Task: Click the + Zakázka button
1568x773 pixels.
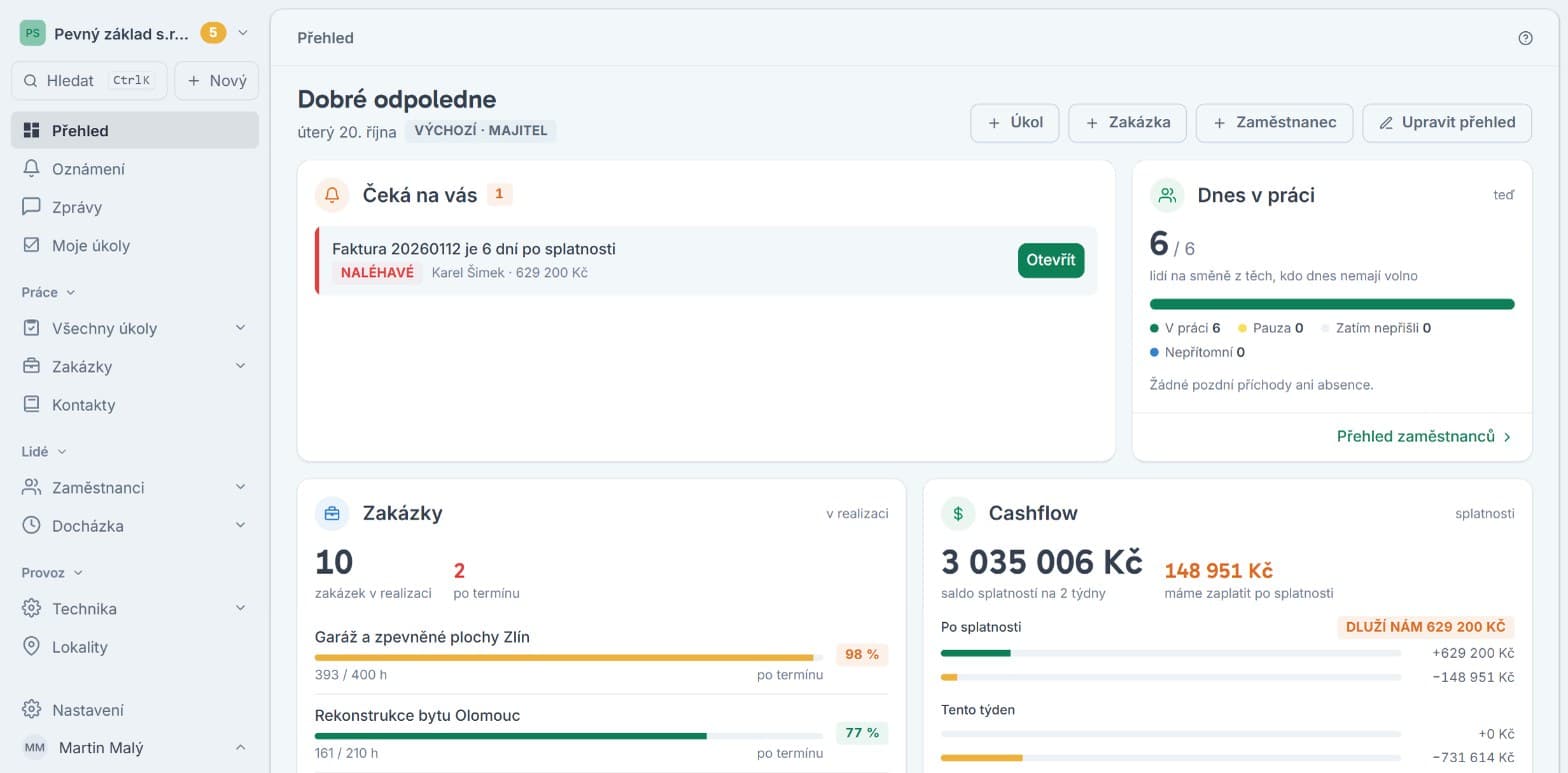Action: [1127, 123]
